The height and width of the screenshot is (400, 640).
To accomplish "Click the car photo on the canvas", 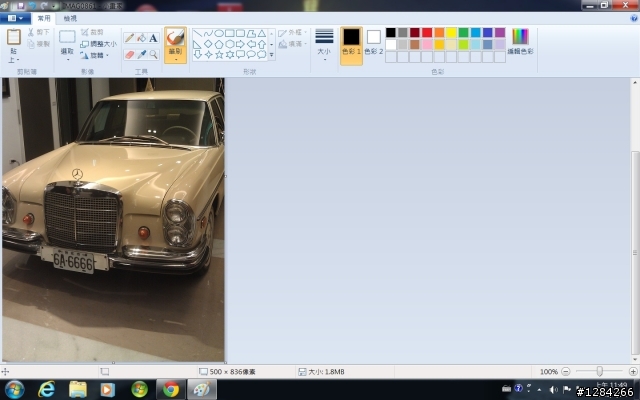I will [113, 220].
